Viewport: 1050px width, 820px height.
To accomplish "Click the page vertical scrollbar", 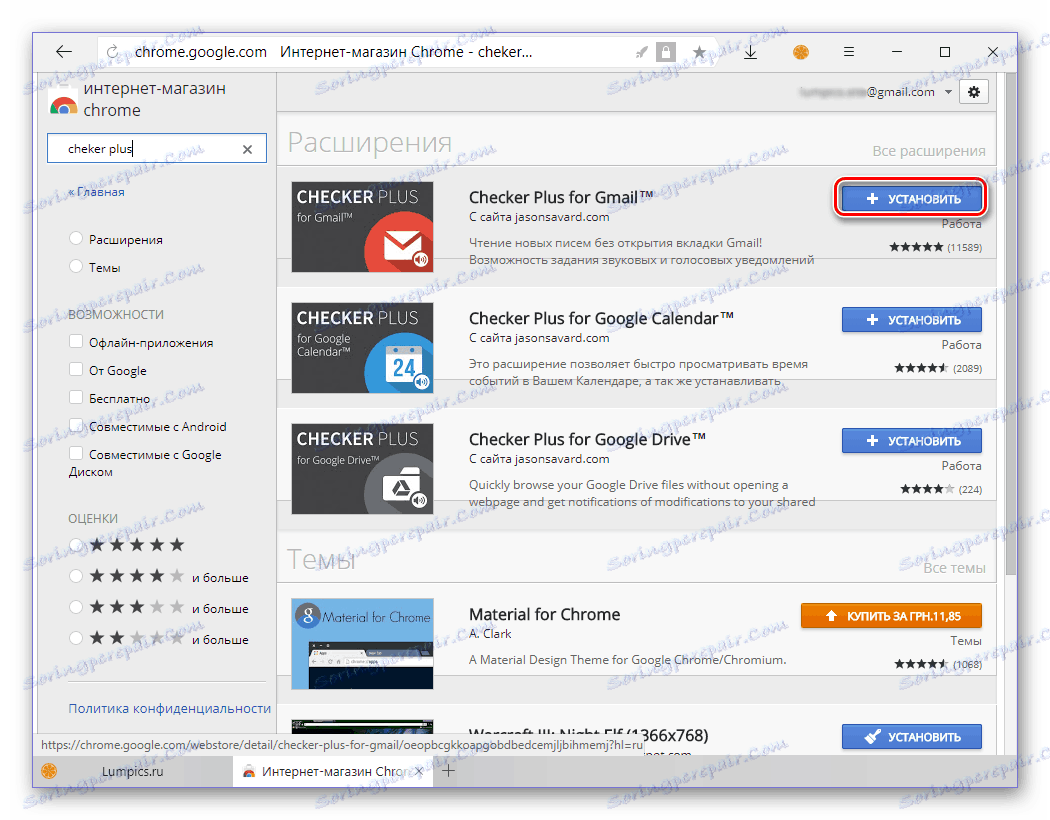I will [x=1011, y=325].
